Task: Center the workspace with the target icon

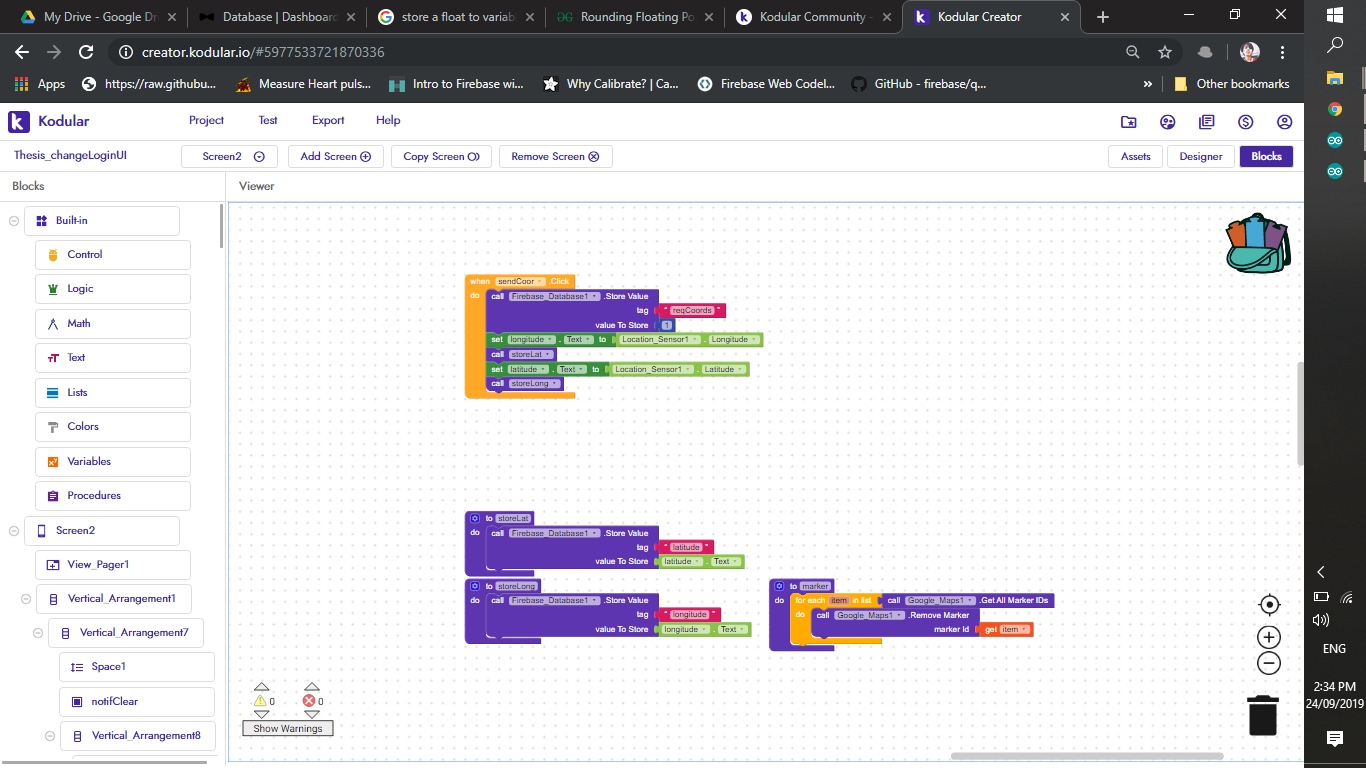Action: tap(1269, 604)
